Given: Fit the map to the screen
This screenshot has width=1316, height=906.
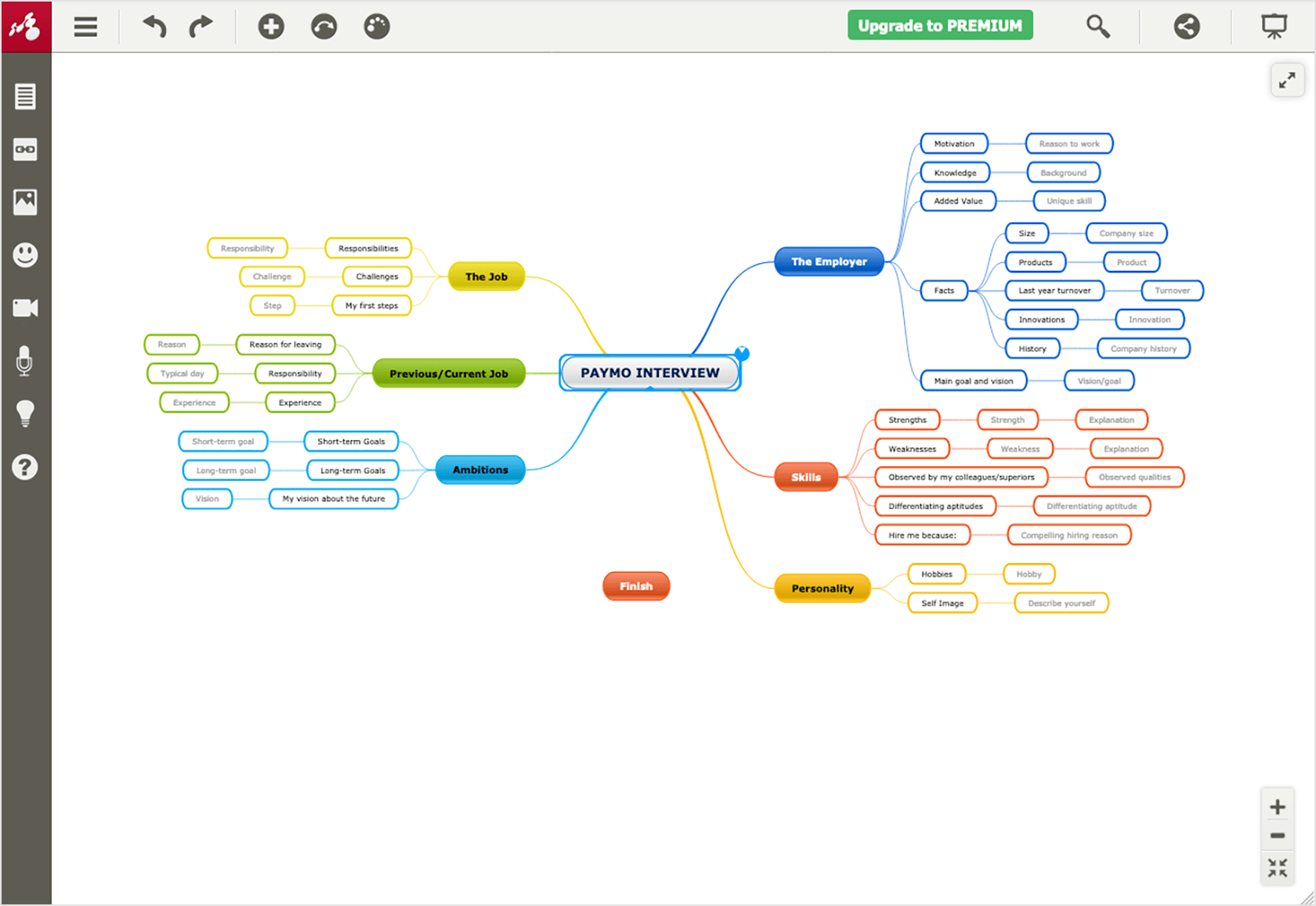Looking at the screenshot, I should click(1278, 867).
